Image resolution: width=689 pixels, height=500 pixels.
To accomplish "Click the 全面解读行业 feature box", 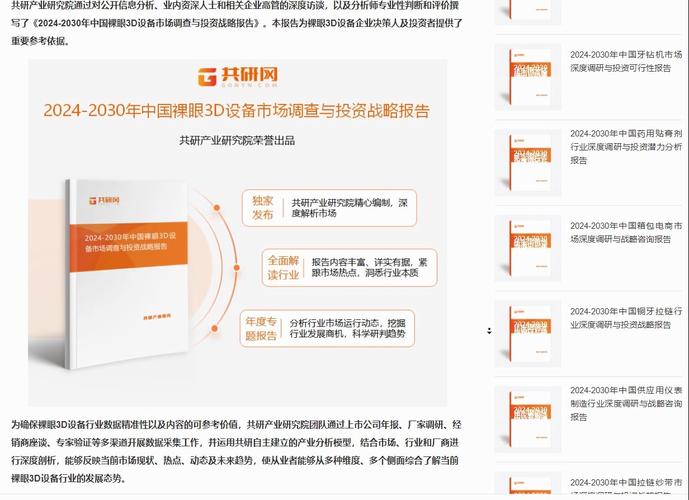I will pyautogui.click(x=349, y=268).
